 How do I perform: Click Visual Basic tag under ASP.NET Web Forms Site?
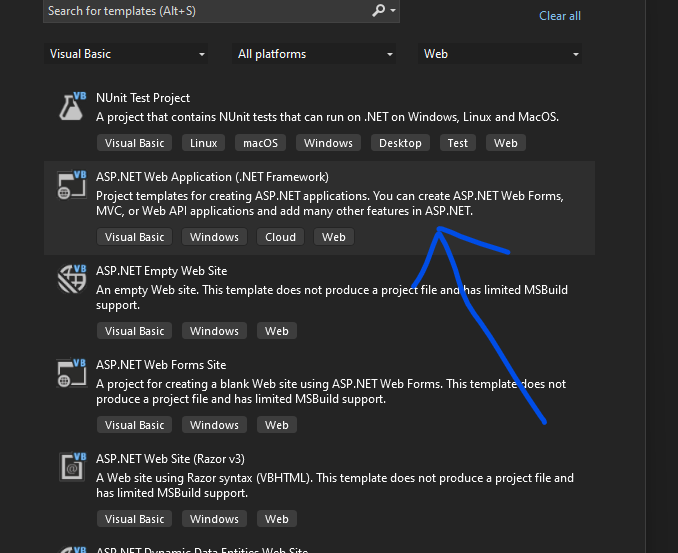(134, 425)
